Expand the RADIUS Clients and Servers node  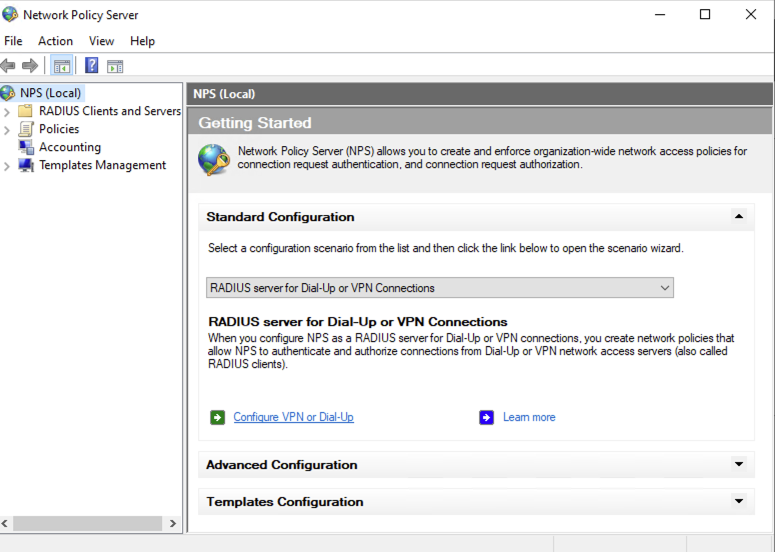(x=7, y=111)
